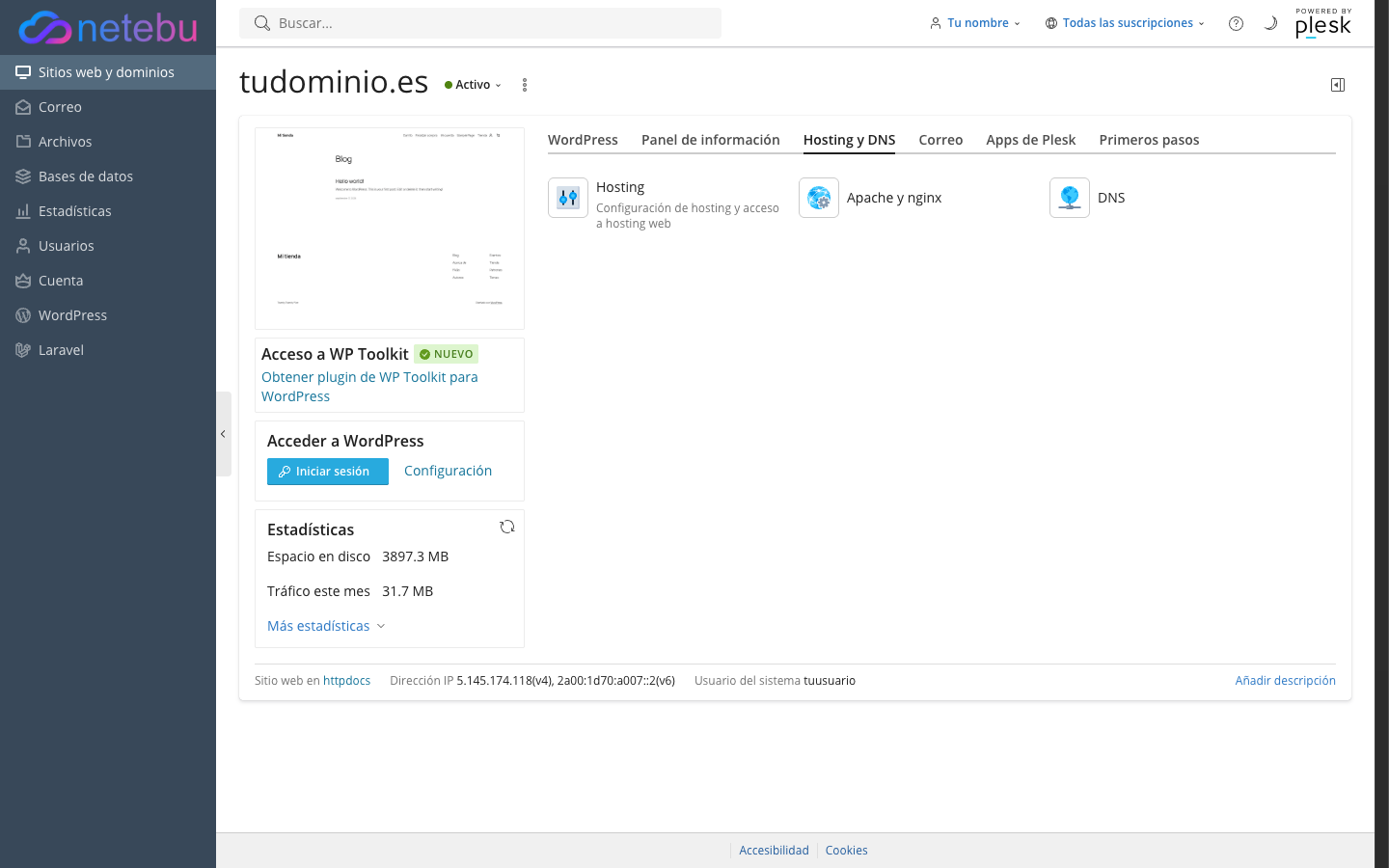This screenshot has width=1389, height=868.
Task: Open Usuarios in sidebar
Action: tap(108, 246)
